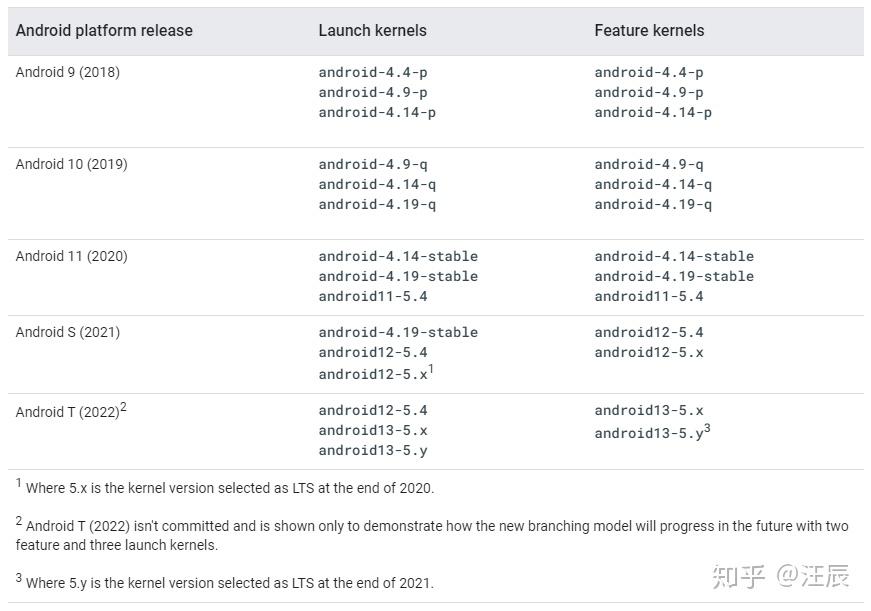The height and width of the screenshot is (611, 871).
Task: Select the "Android 11 (2020)" row label
Action: point(72,256)
